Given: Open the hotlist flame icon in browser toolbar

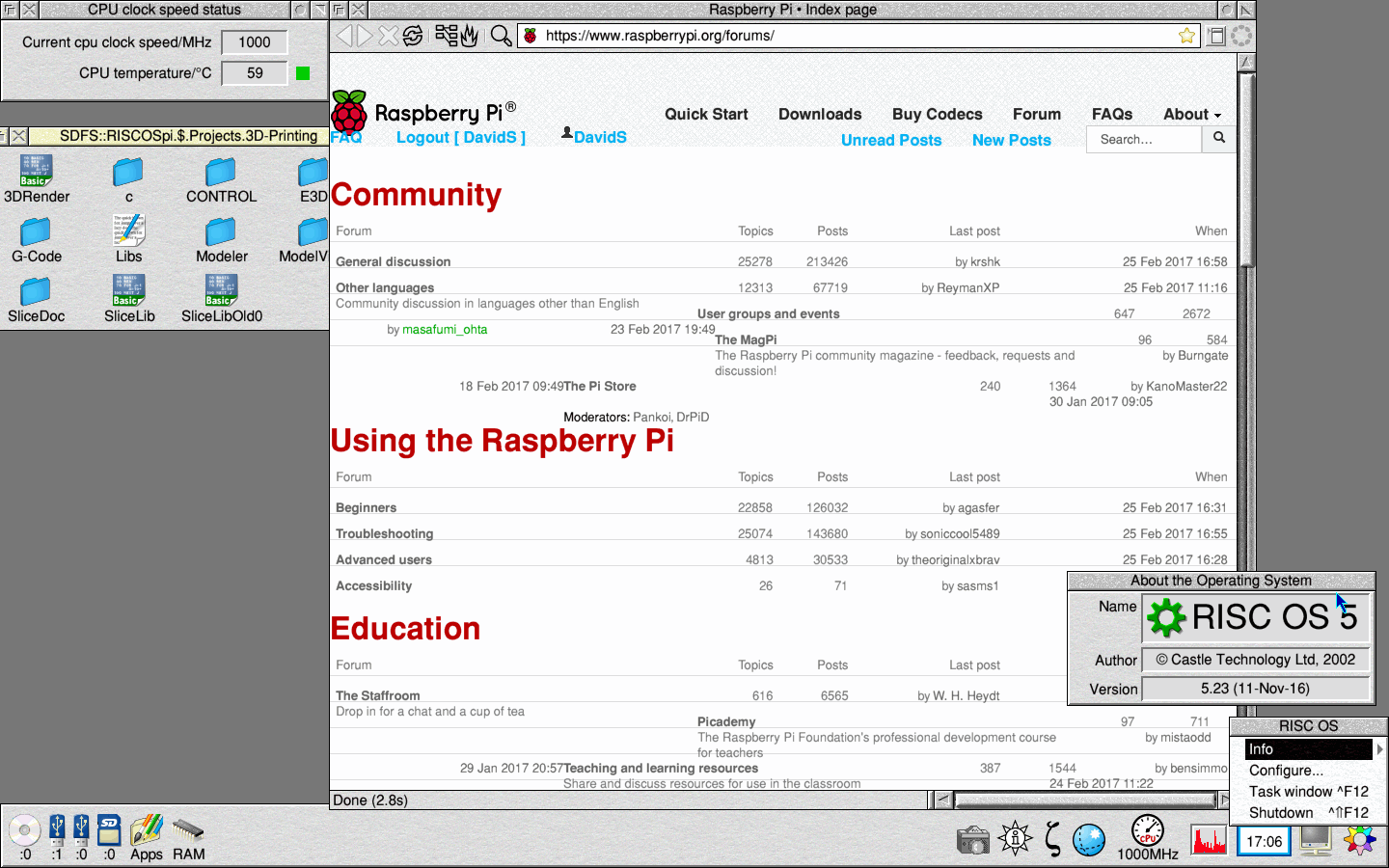Looking at the screenshot, I should [470, 36].
